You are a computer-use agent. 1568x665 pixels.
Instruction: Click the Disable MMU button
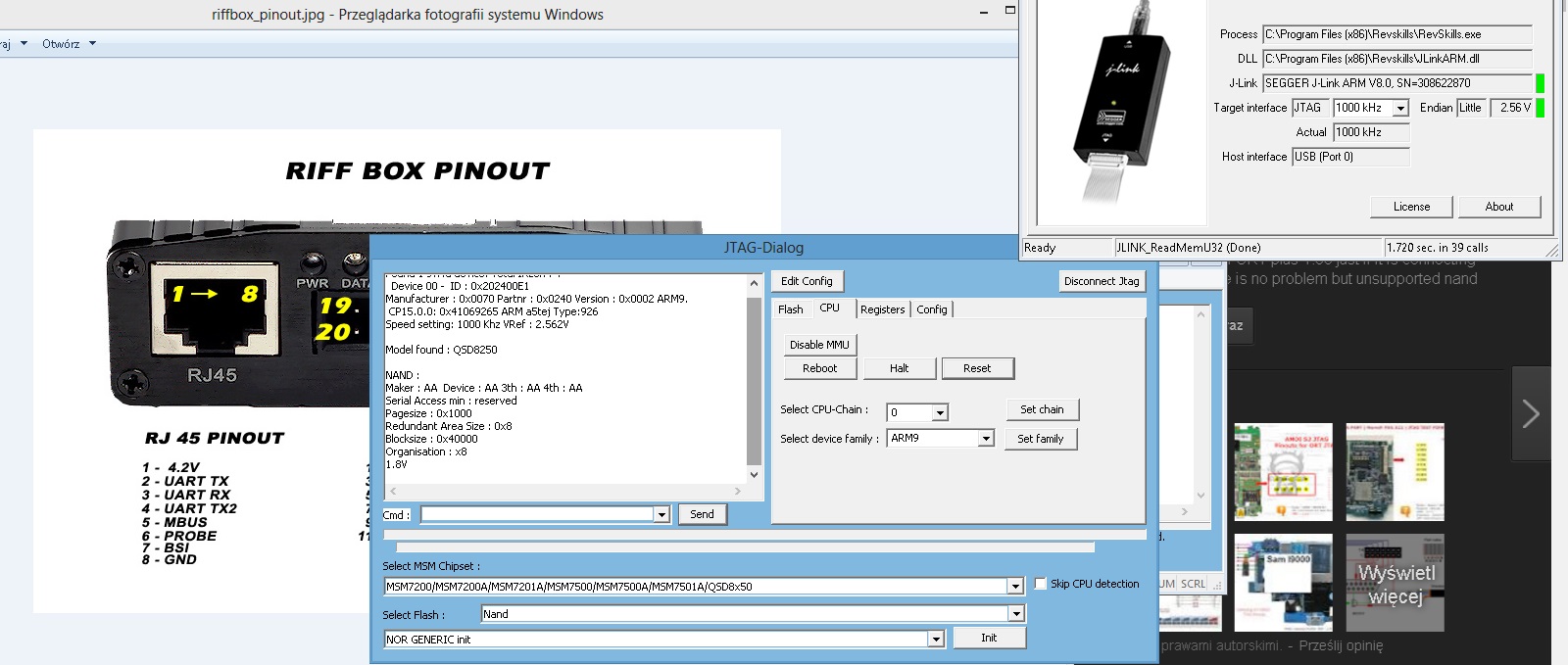click(819, 345)
